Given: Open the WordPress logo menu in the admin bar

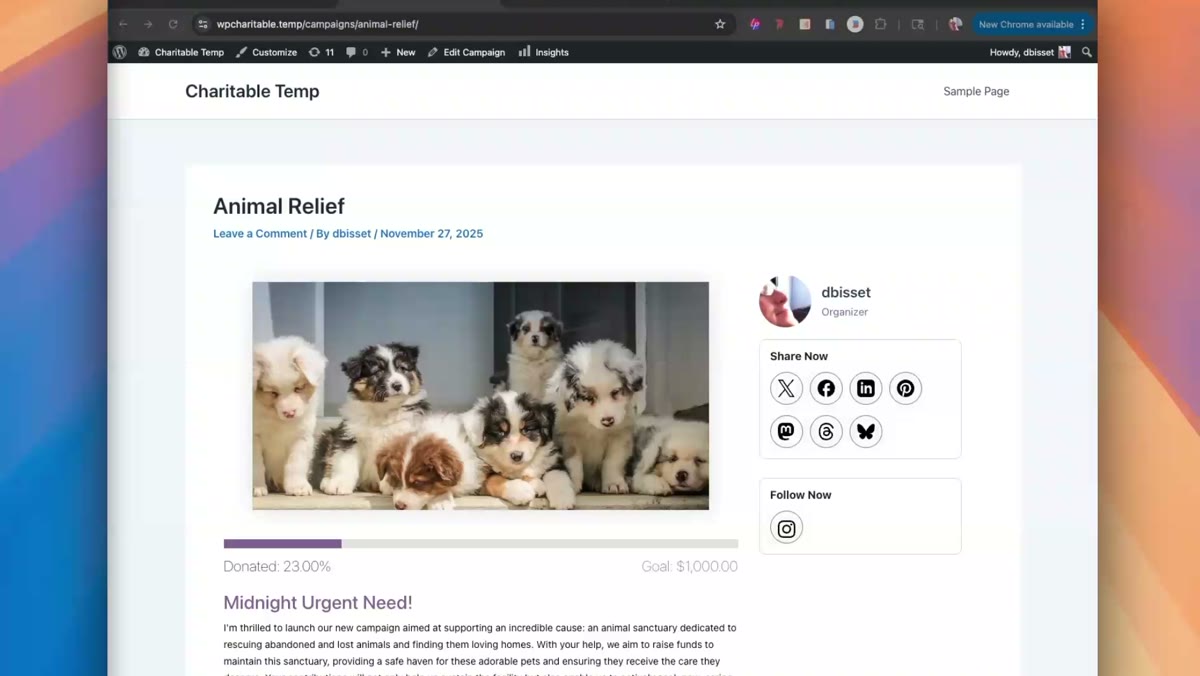Looking at the screenshot, I should tap(120, 52).
